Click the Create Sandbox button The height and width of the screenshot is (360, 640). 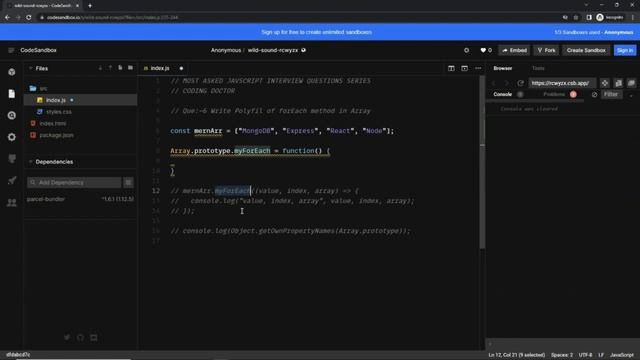click(586, 50)
